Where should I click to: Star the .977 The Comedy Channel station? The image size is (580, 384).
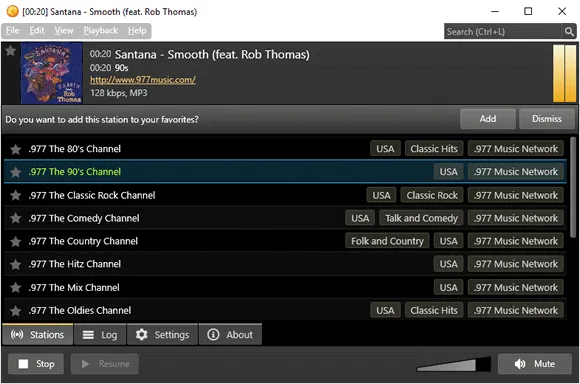(x=16, y=218)
